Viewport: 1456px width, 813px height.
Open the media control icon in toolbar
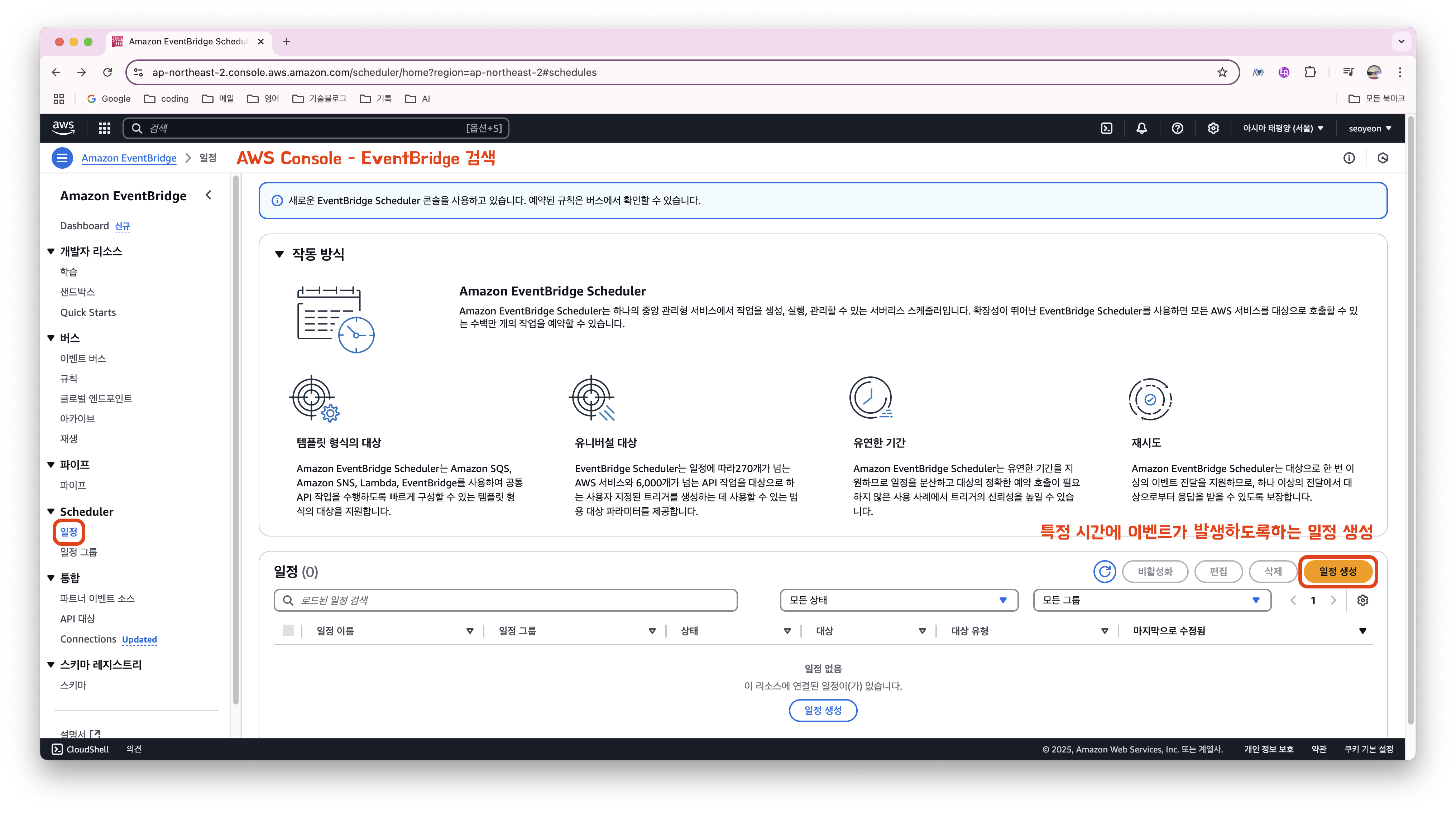point(1348,72)
